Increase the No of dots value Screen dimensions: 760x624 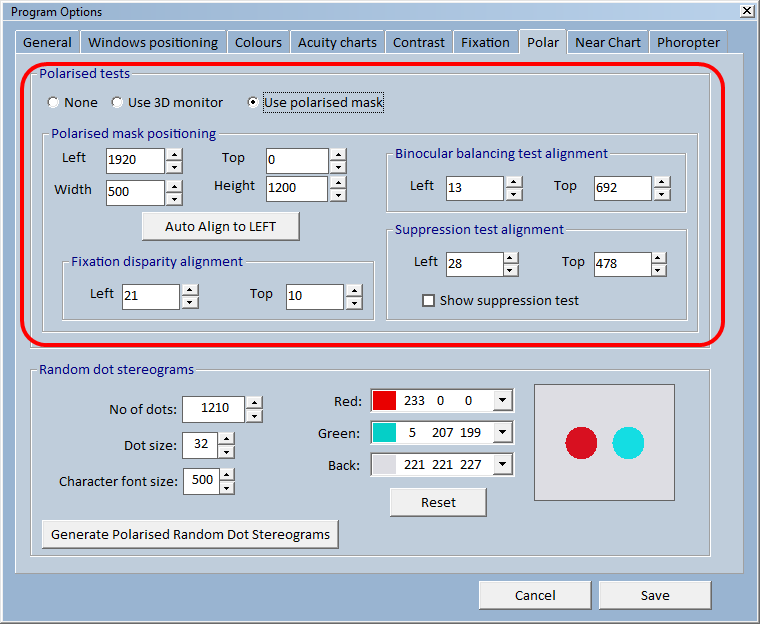[254, 403]
